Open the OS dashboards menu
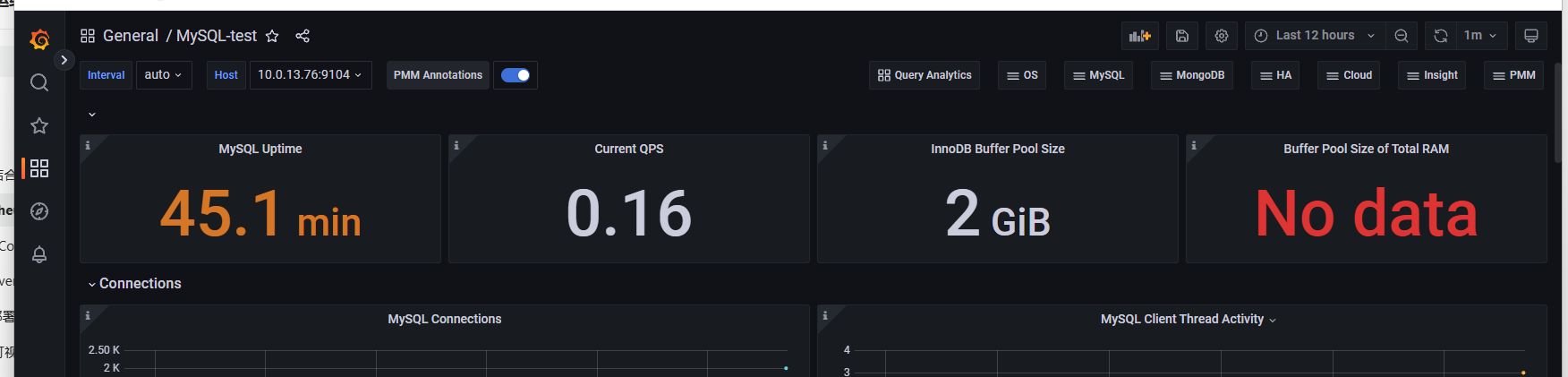This screenshot has height=377, width=1568. pos(1022,75)
